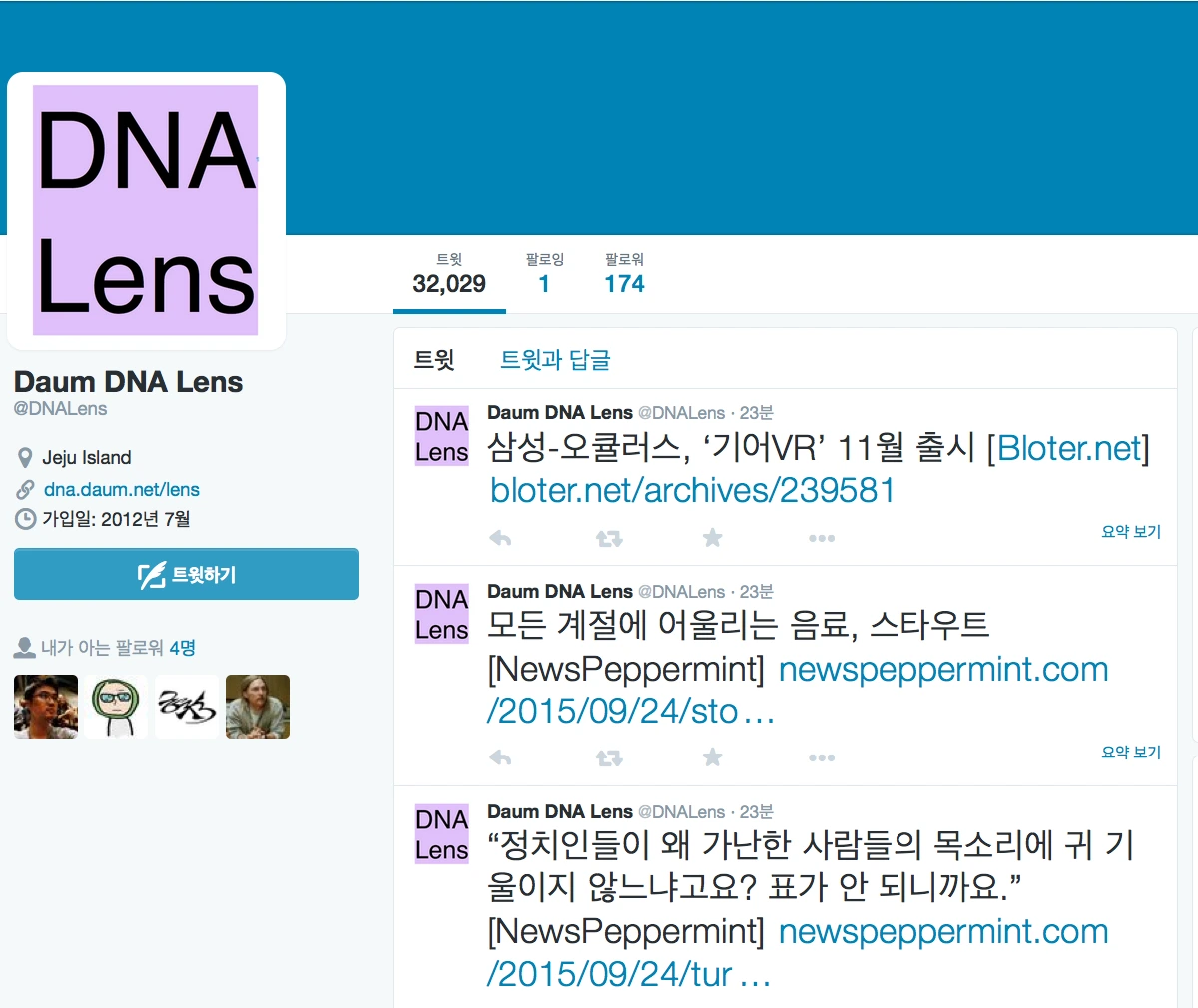
Task: Open the large DNA Lens profile picture
Action: point(146,211)
